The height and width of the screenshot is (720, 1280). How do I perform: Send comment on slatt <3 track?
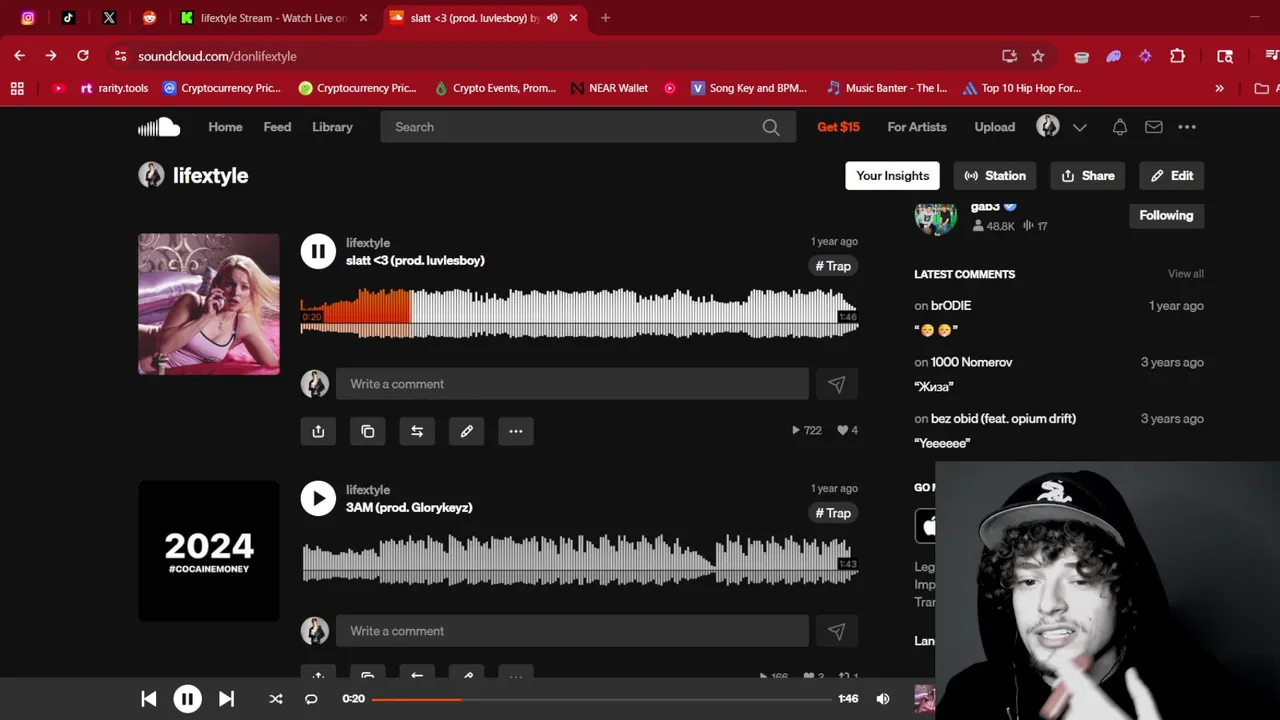click(837, 384)
